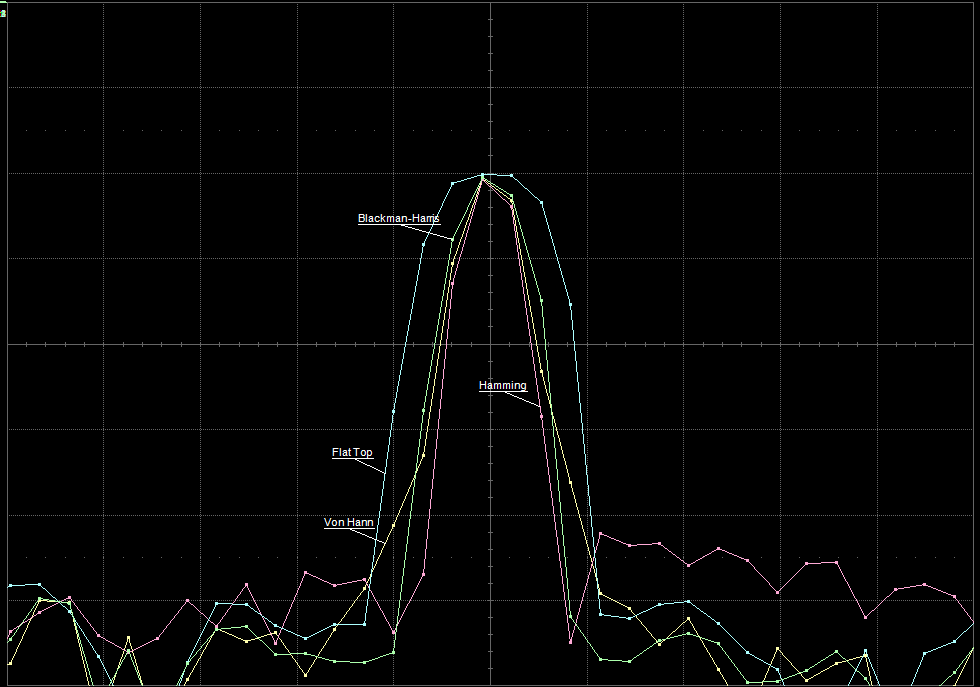Viewport: 980px width, 687px height.
Task: Click the cyan trace's first point at left edge
Action: pos(9,585)
